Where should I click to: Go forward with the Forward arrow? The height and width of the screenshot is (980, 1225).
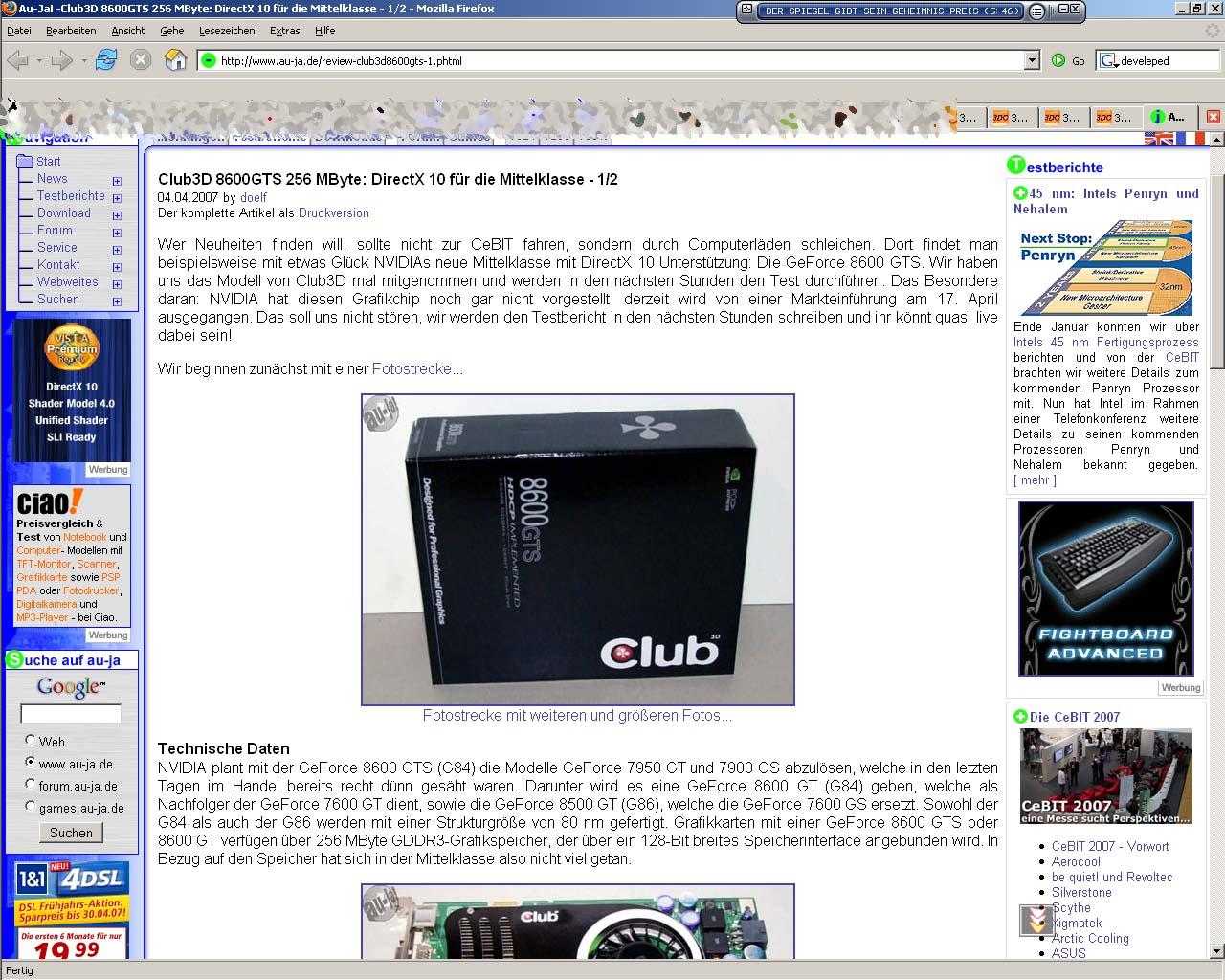pyautogui.click(x=62, y=60)
